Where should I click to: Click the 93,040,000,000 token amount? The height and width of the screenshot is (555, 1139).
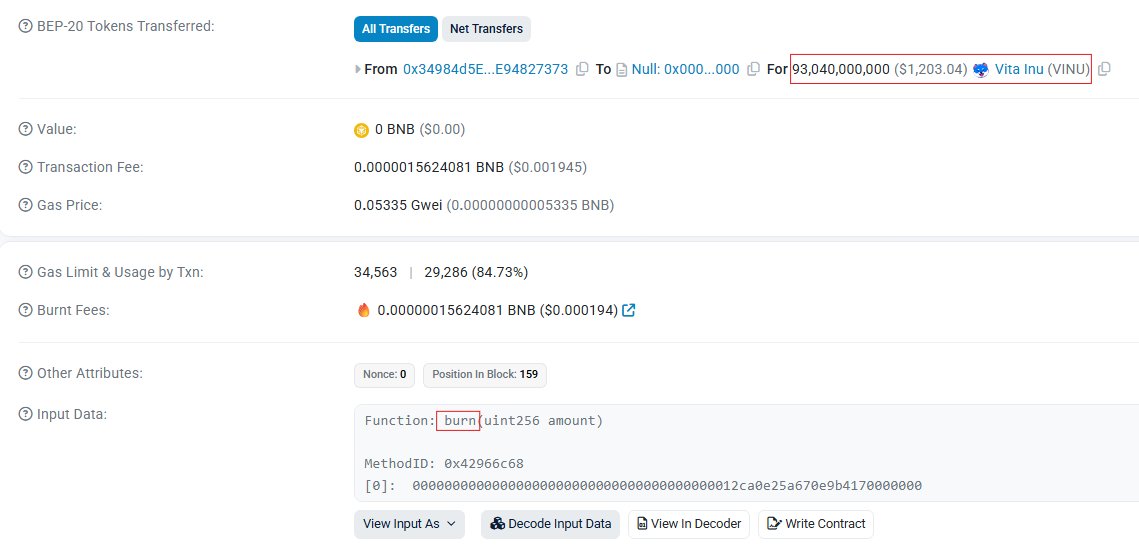(x=840, y=69)
